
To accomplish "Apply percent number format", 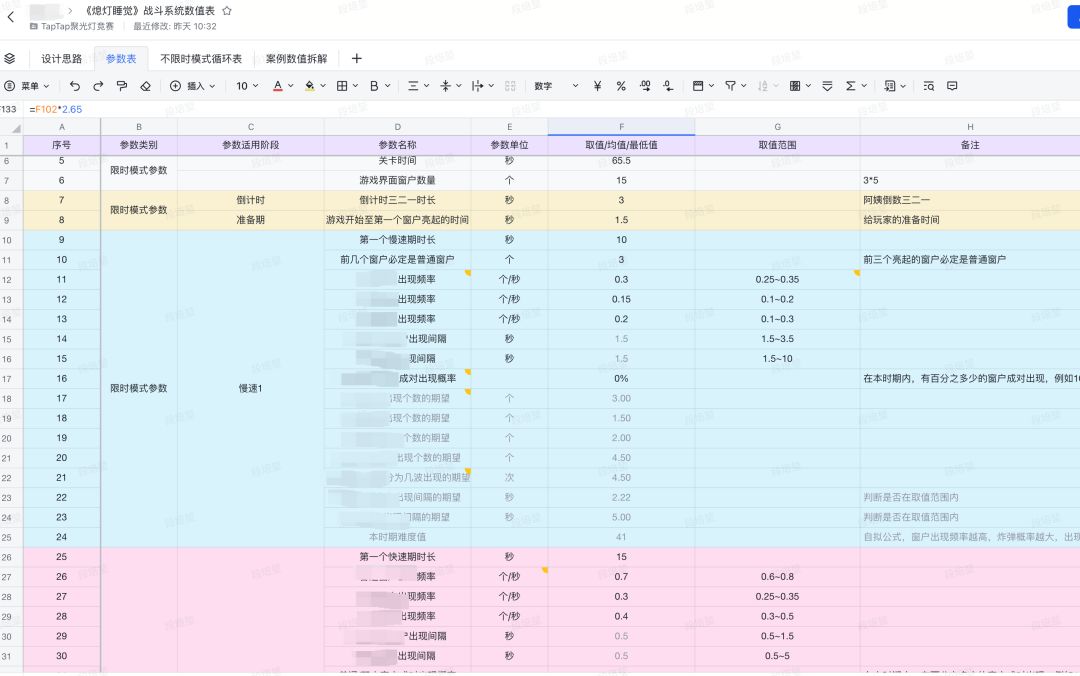I will pyautogui.click(x=621, y=86).
